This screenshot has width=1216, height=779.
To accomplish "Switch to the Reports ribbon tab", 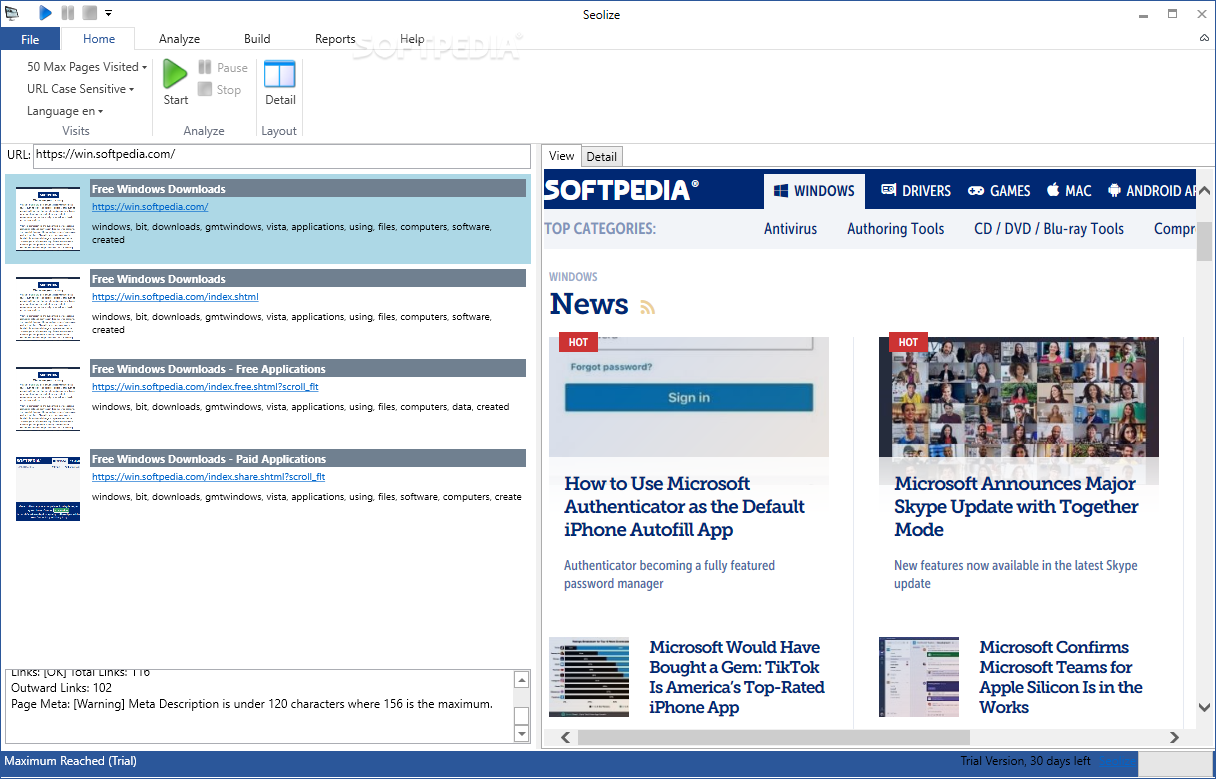I will click(x=335, y=39).
